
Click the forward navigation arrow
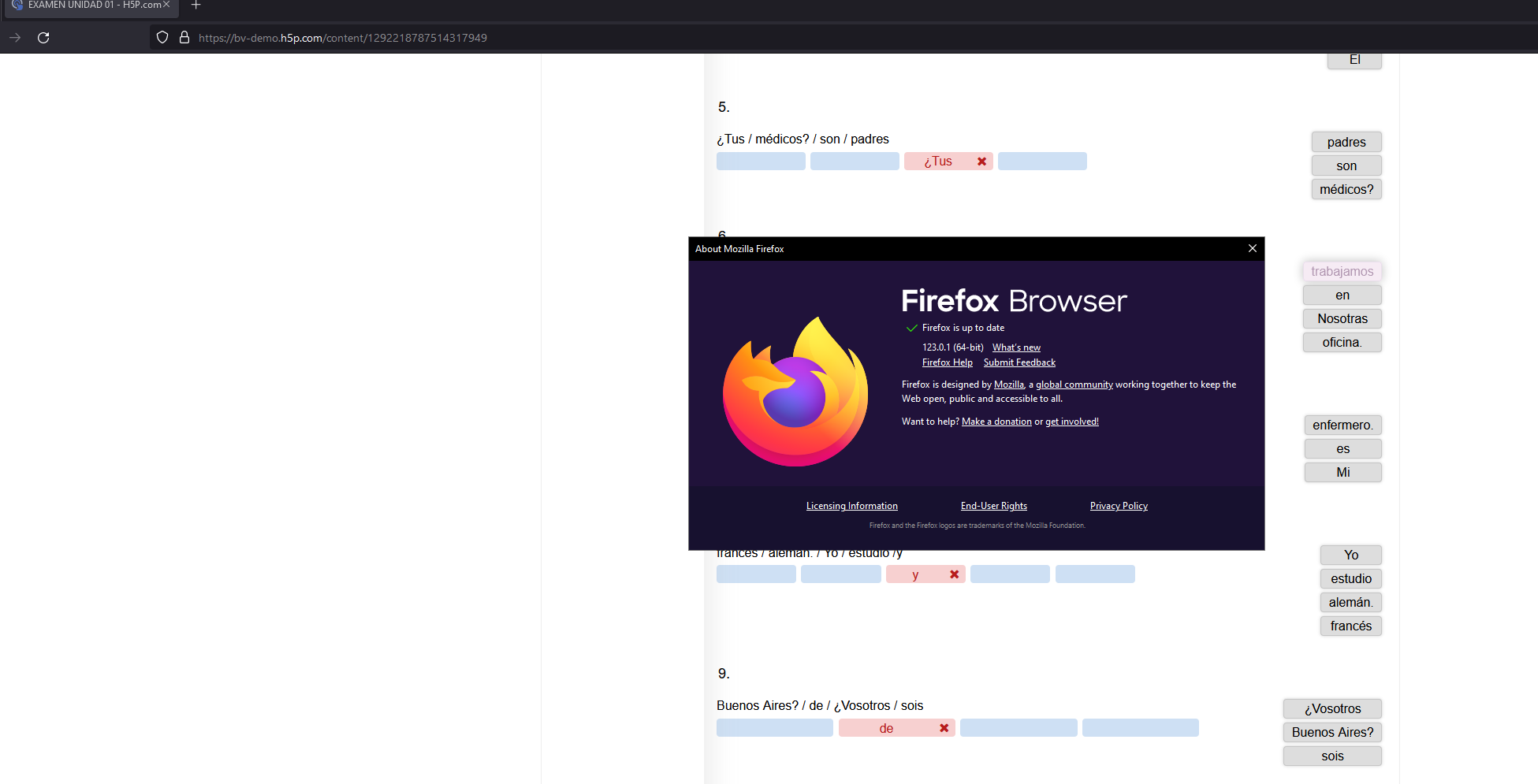15,38
